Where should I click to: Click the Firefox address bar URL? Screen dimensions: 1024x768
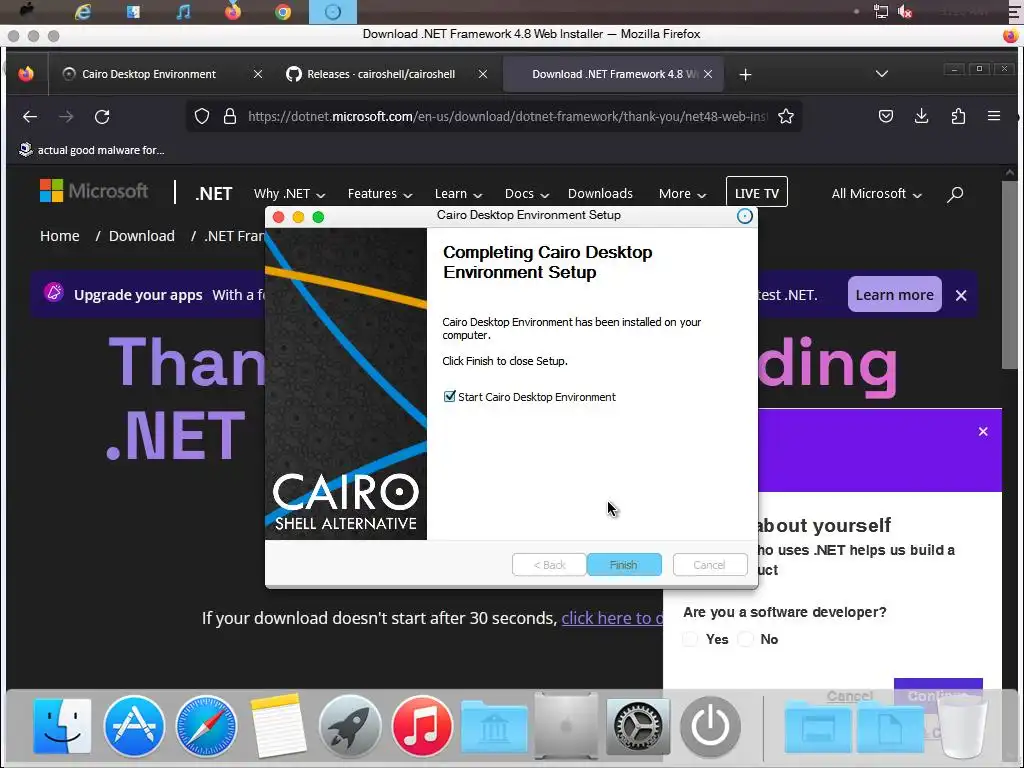coord(507,116)
